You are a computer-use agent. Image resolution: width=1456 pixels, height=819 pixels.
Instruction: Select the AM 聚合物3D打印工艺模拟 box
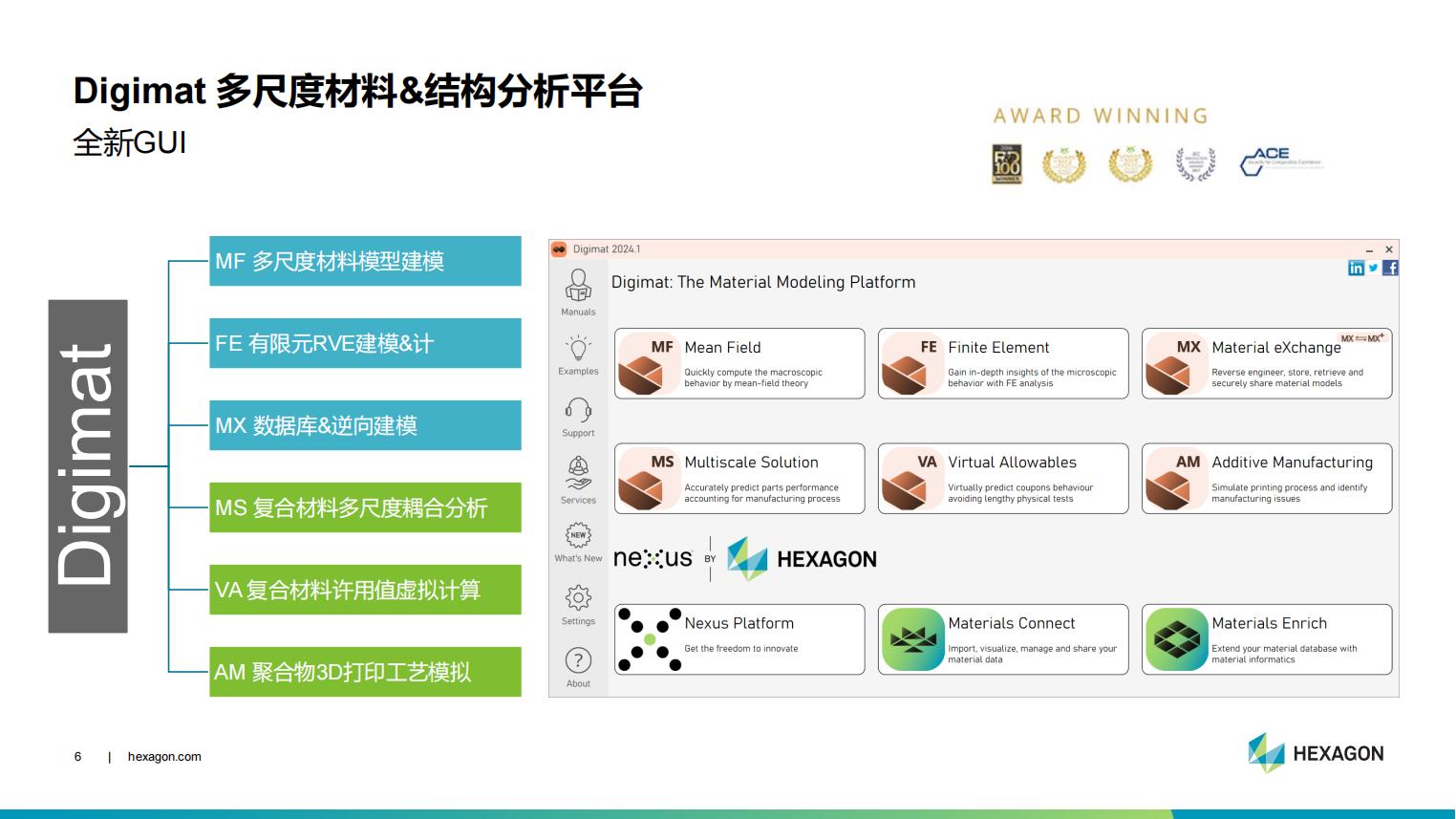coord(365,672)
